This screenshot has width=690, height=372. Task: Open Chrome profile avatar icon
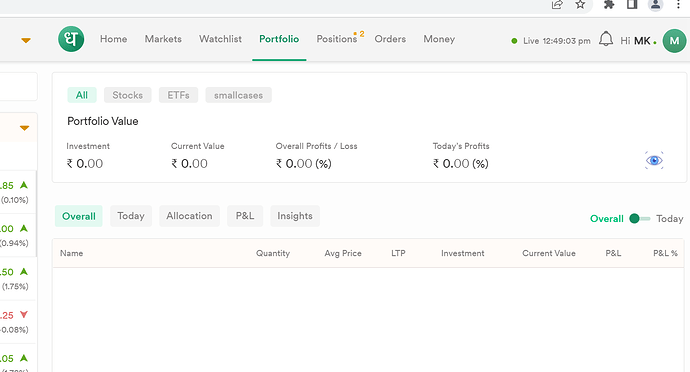[x=655, y=5]
